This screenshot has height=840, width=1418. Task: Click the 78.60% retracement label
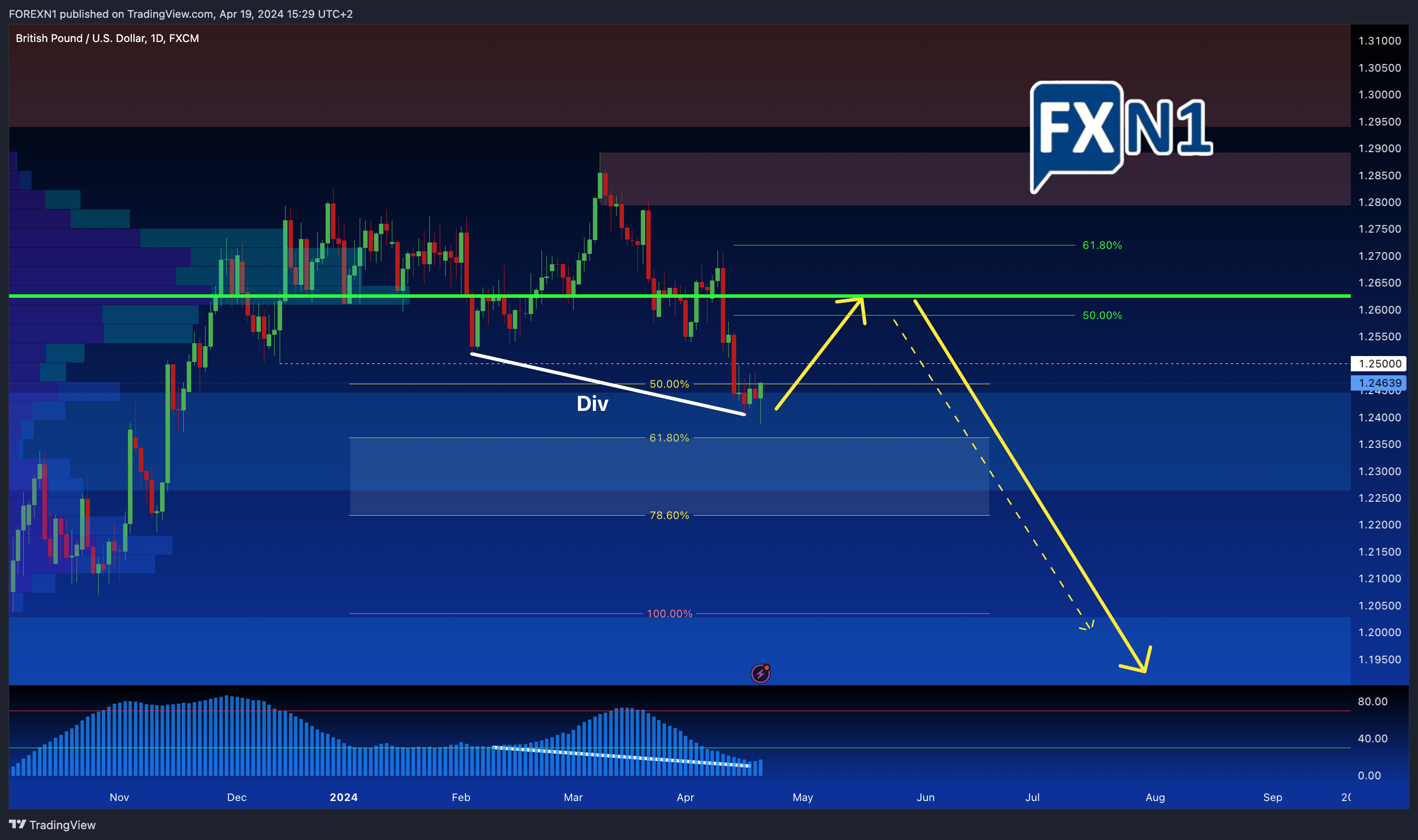click(x=669, y=515)
